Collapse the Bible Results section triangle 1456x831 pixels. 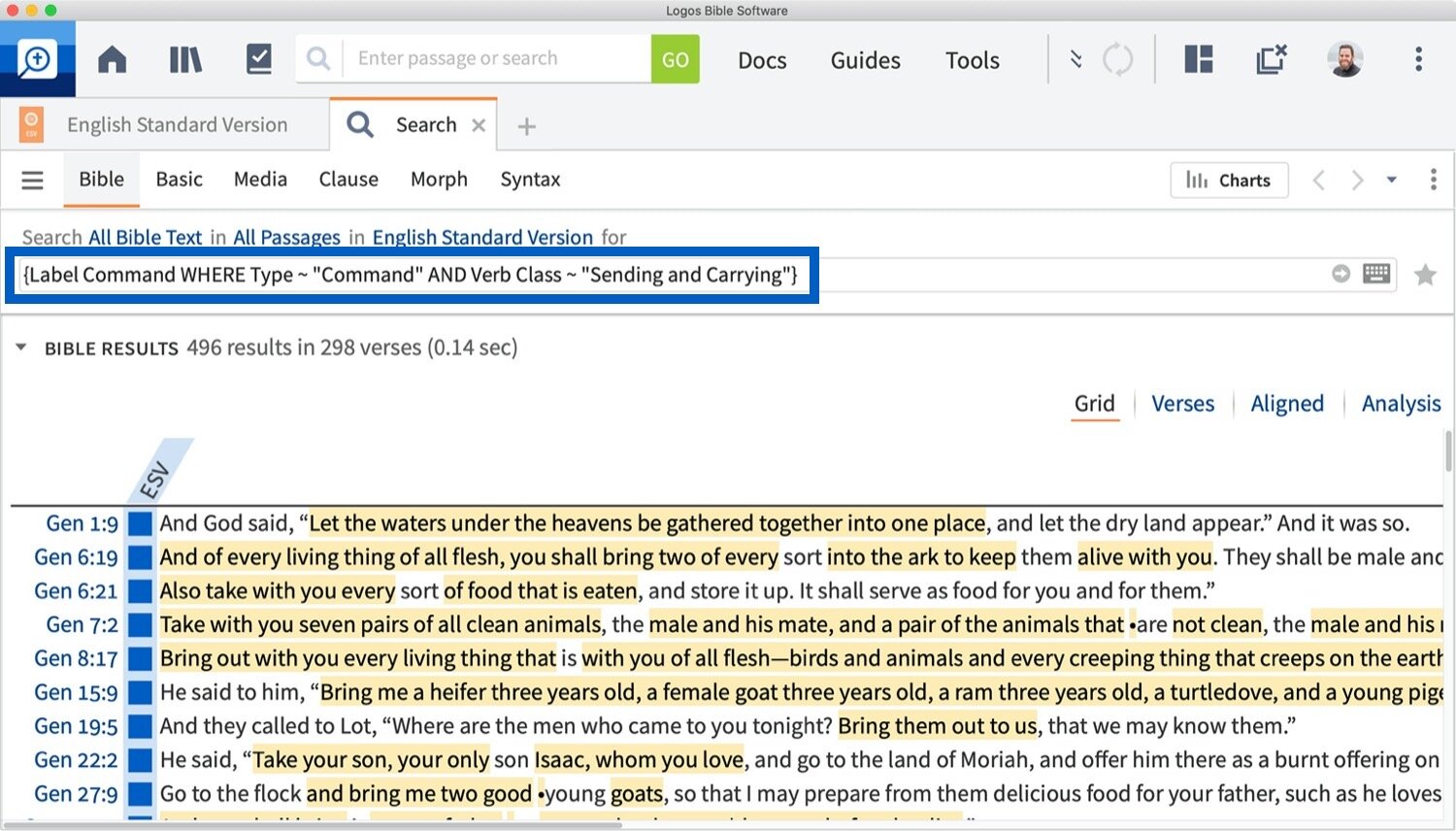point(20,347)
